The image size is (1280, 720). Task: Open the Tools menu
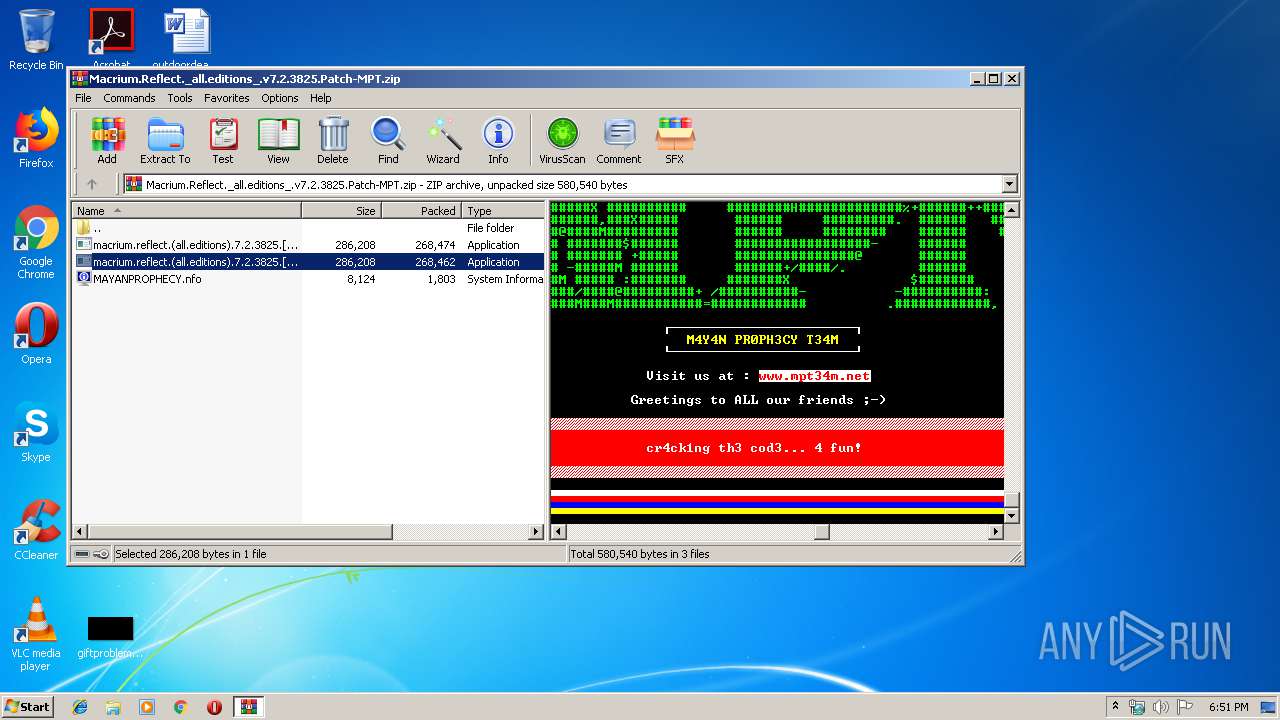[180, 98]
